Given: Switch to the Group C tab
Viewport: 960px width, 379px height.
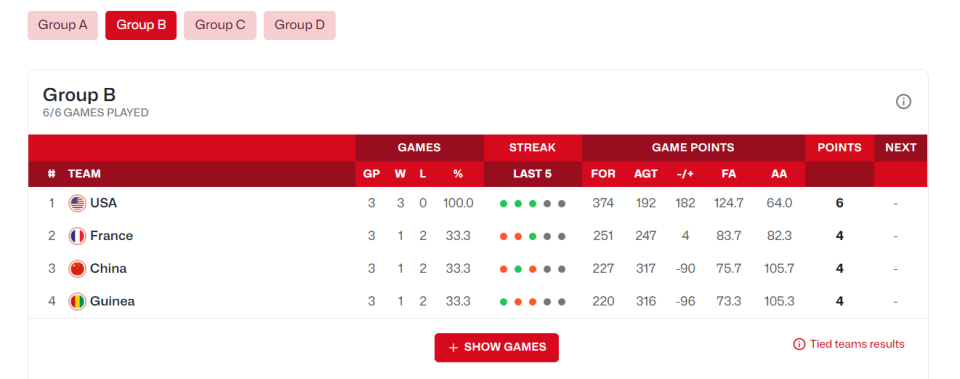Looking at the screenshot, I should tap(220, 25).
